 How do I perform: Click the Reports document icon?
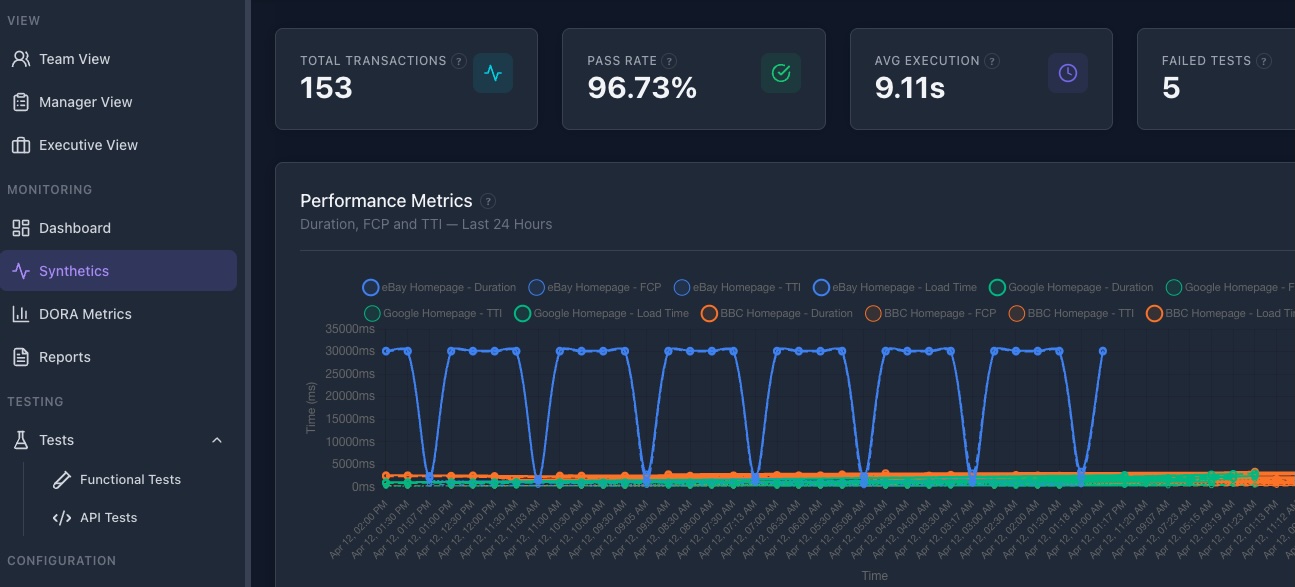pos(19,356)
